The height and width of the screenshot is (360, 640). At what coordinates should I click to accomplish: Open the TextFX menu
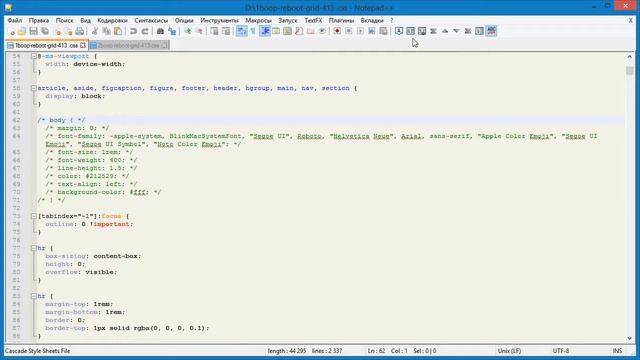313,20
